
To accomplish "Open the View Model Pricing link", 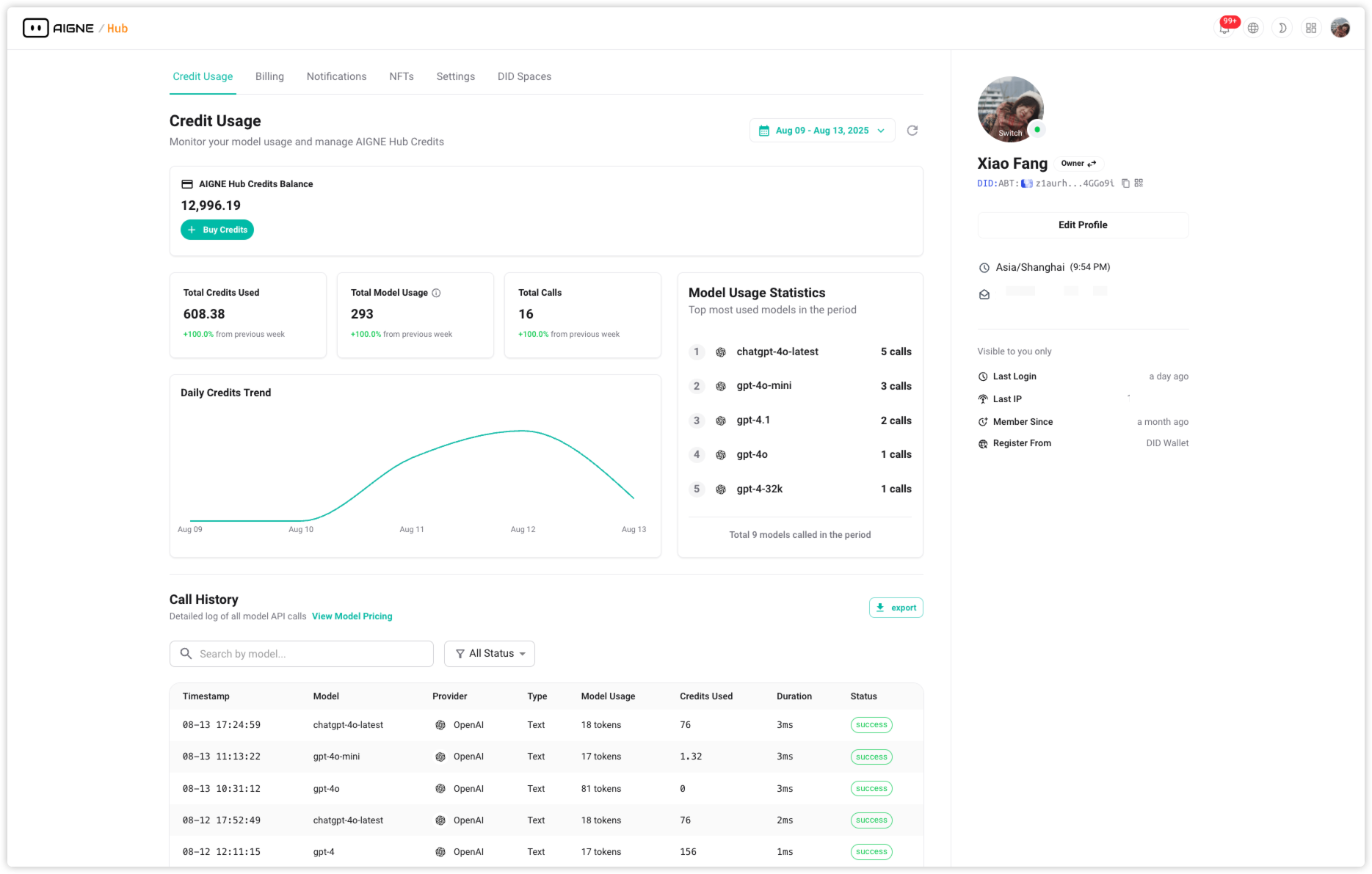I will [352, 616].
